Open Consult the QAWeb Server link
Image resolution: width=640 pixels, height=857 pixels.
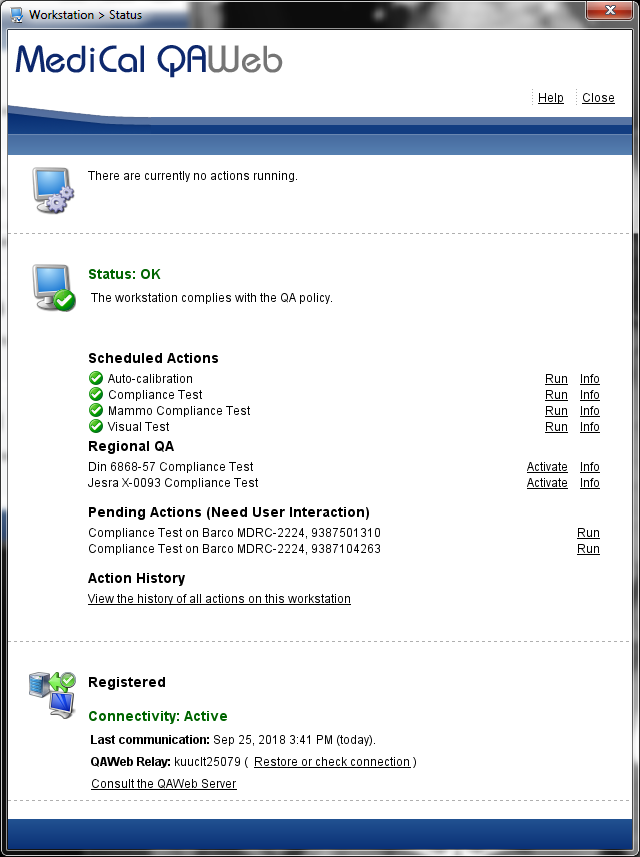point(164,784)
